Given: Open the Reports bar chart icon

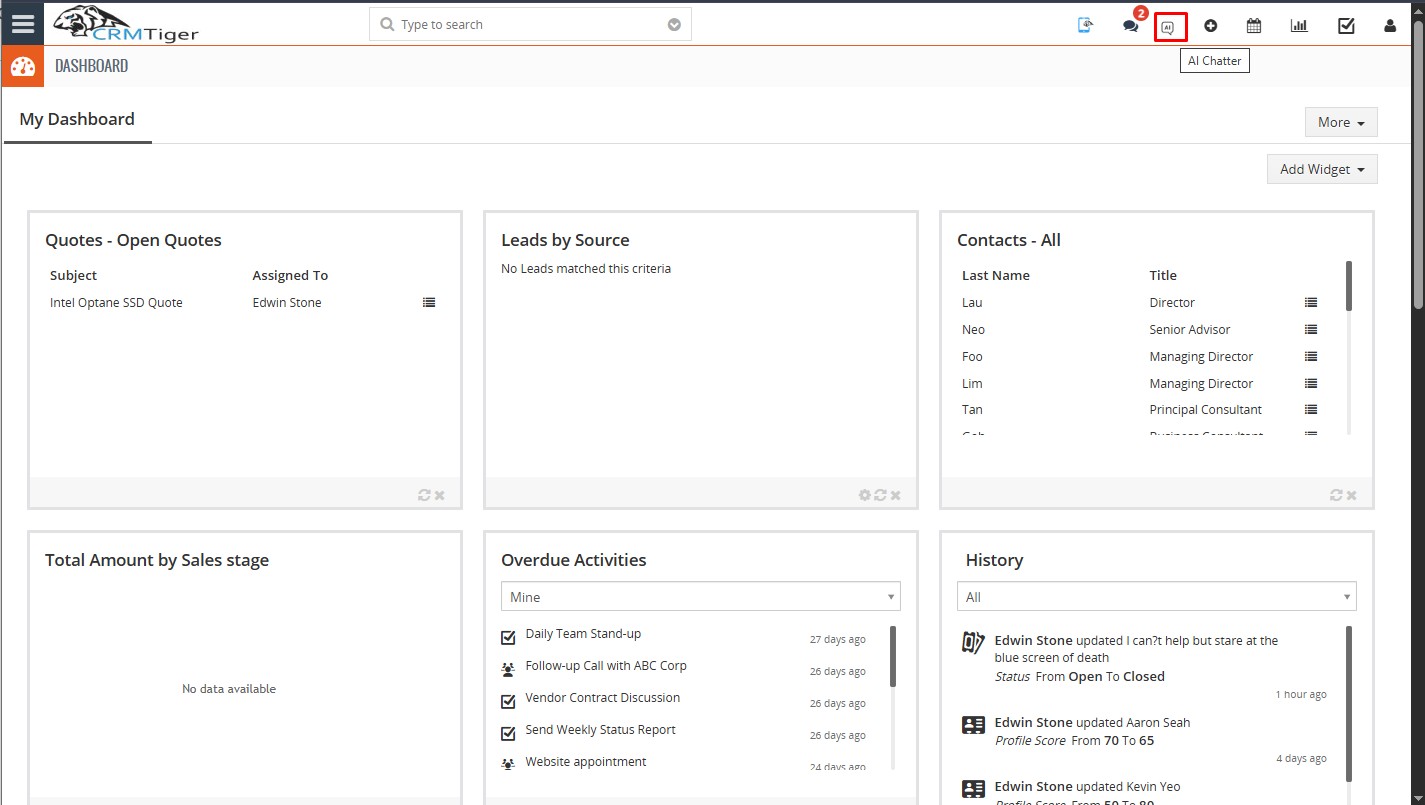Looking at the screenshot, I should [x=1299, y=26].
